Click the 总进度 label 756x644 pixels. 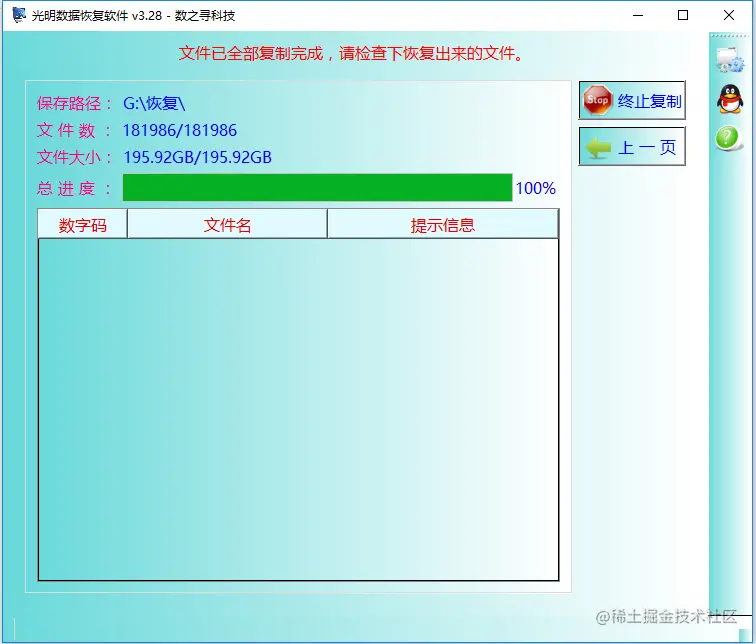point(74,188)
